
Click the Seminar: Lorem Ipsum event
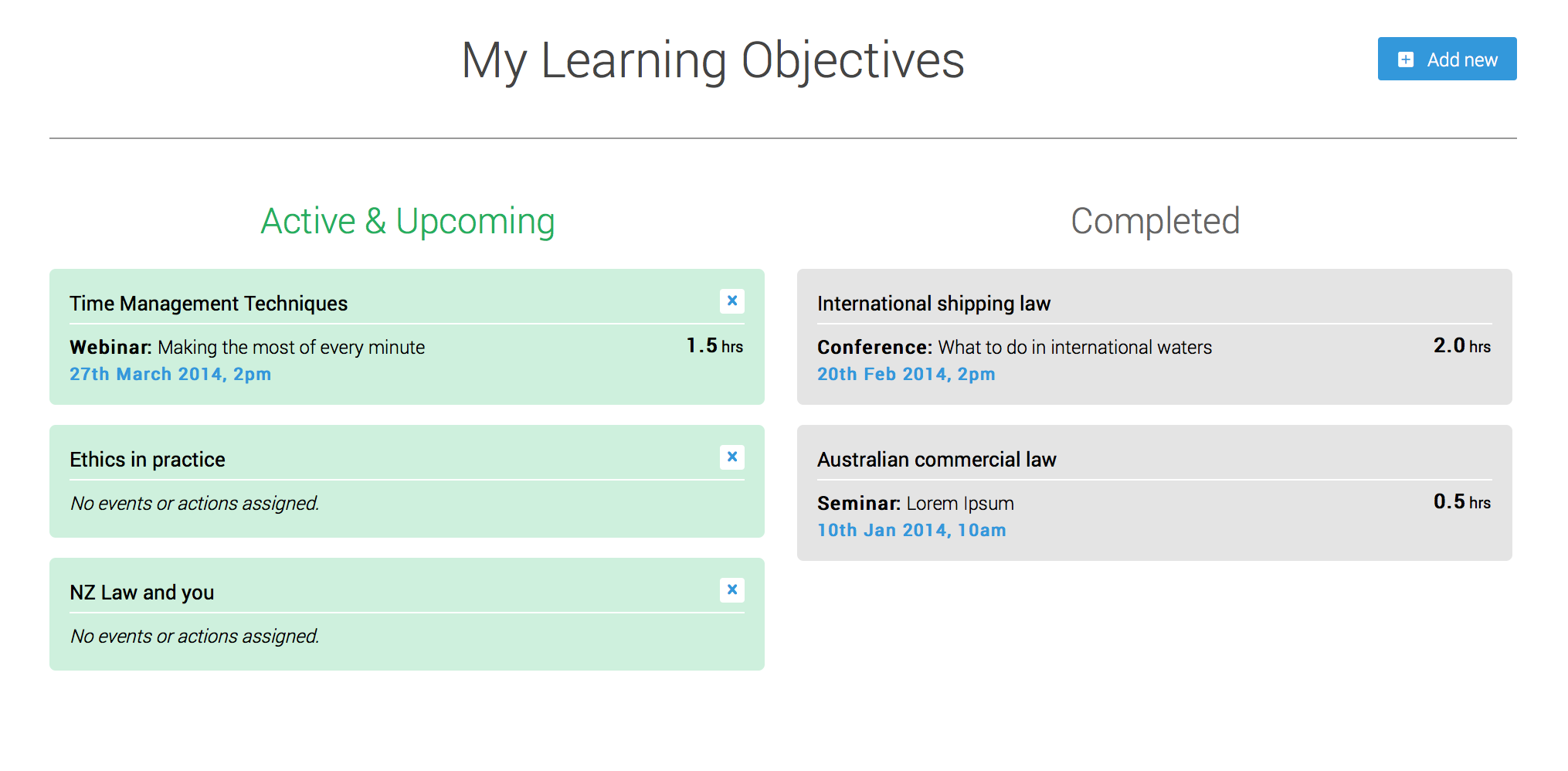915,504
